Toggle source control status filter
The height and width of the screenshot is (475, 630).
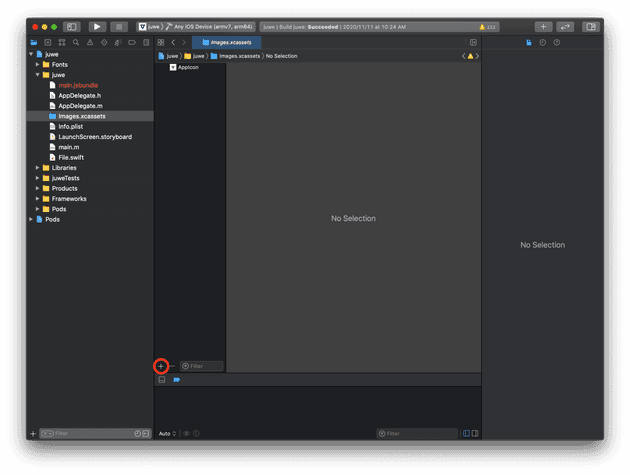[x=146, y=434]
